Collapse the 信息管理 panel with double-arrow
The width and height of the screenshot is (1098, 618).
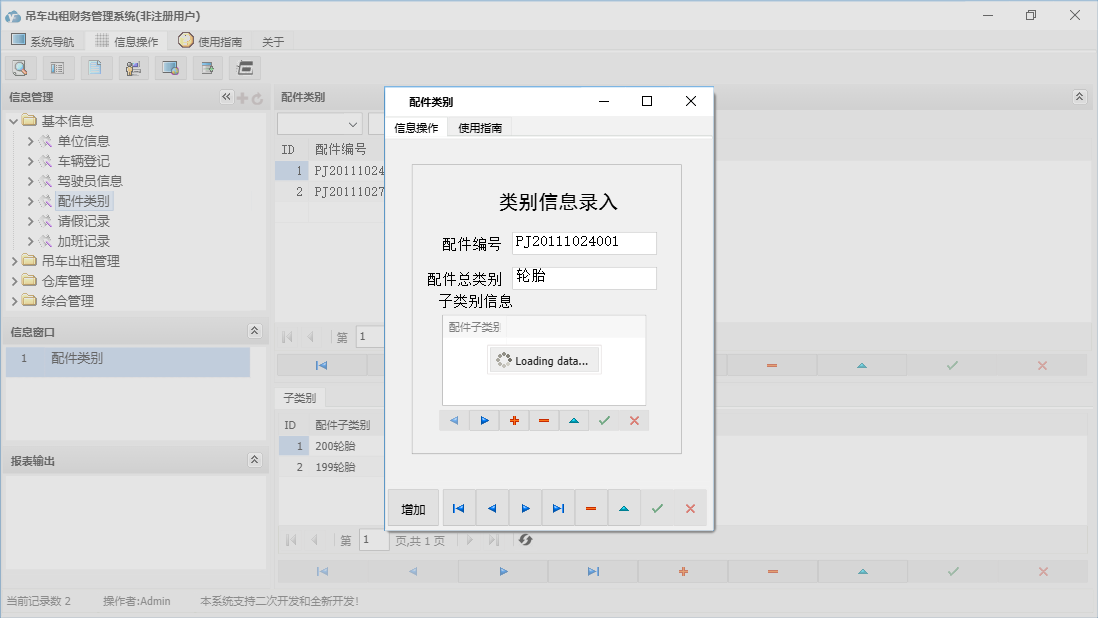pos(226,97)
